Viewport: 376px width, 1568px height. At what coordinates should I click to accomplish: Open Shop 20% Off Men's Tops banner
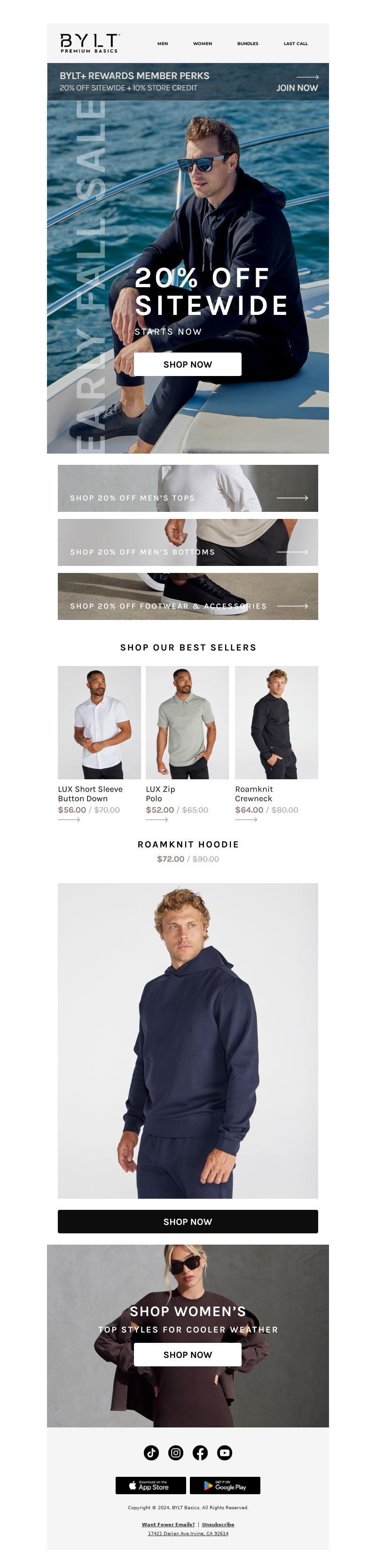click(188, 488)
